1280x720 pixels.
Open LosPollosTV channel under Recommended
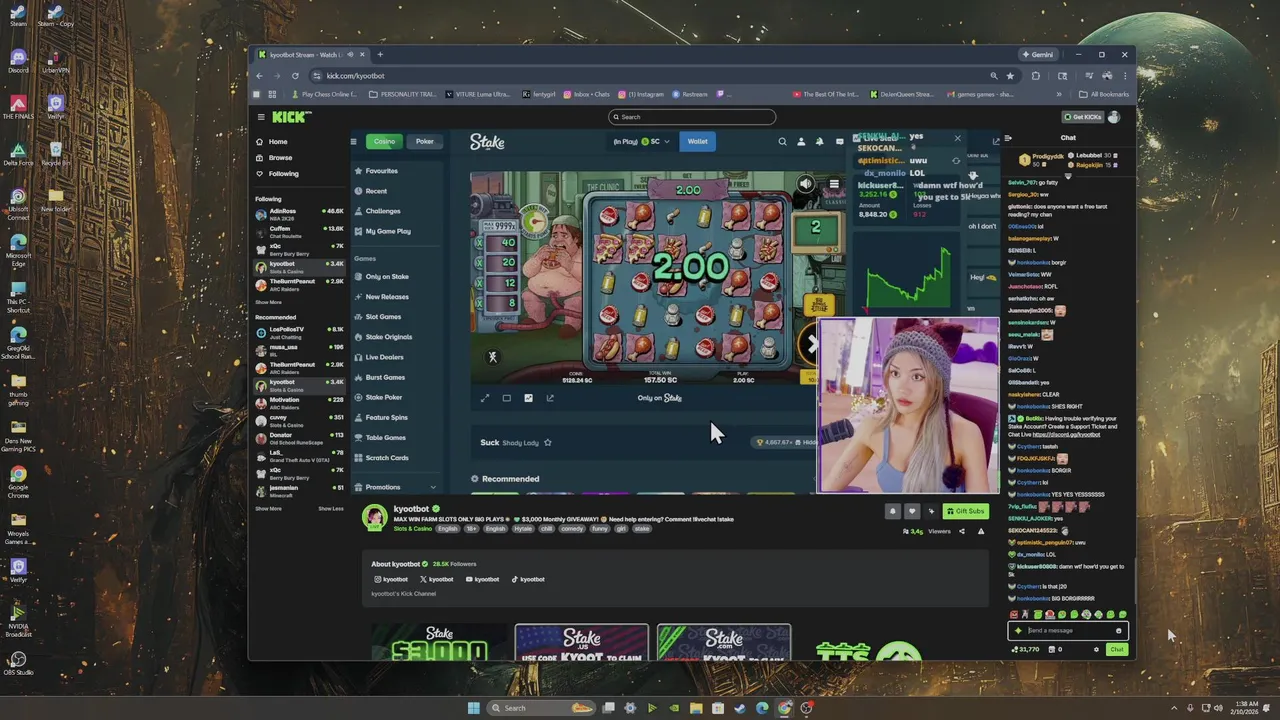click(x=299, y=331)
